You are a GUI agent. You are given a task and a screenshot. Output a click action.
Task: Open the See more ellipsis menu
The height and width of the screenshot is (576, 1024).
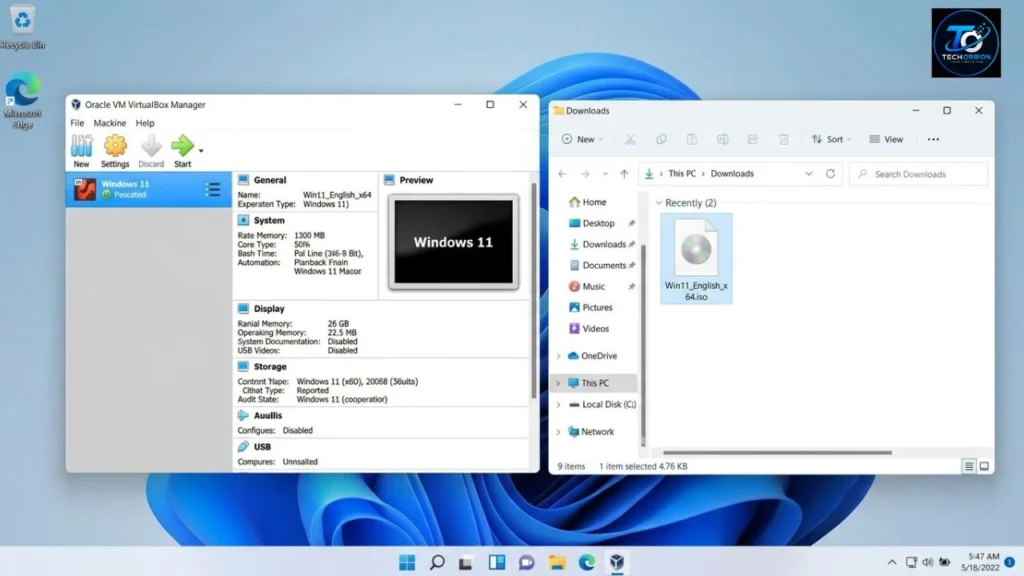933,139
